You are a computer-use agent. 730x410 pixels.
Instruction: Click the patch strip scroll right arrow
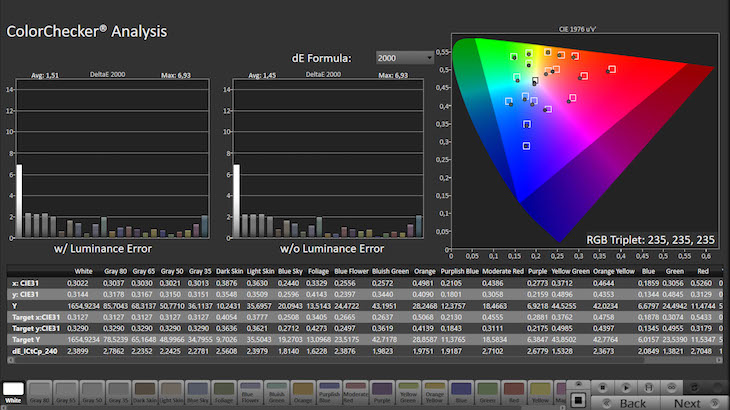point(563,408)
